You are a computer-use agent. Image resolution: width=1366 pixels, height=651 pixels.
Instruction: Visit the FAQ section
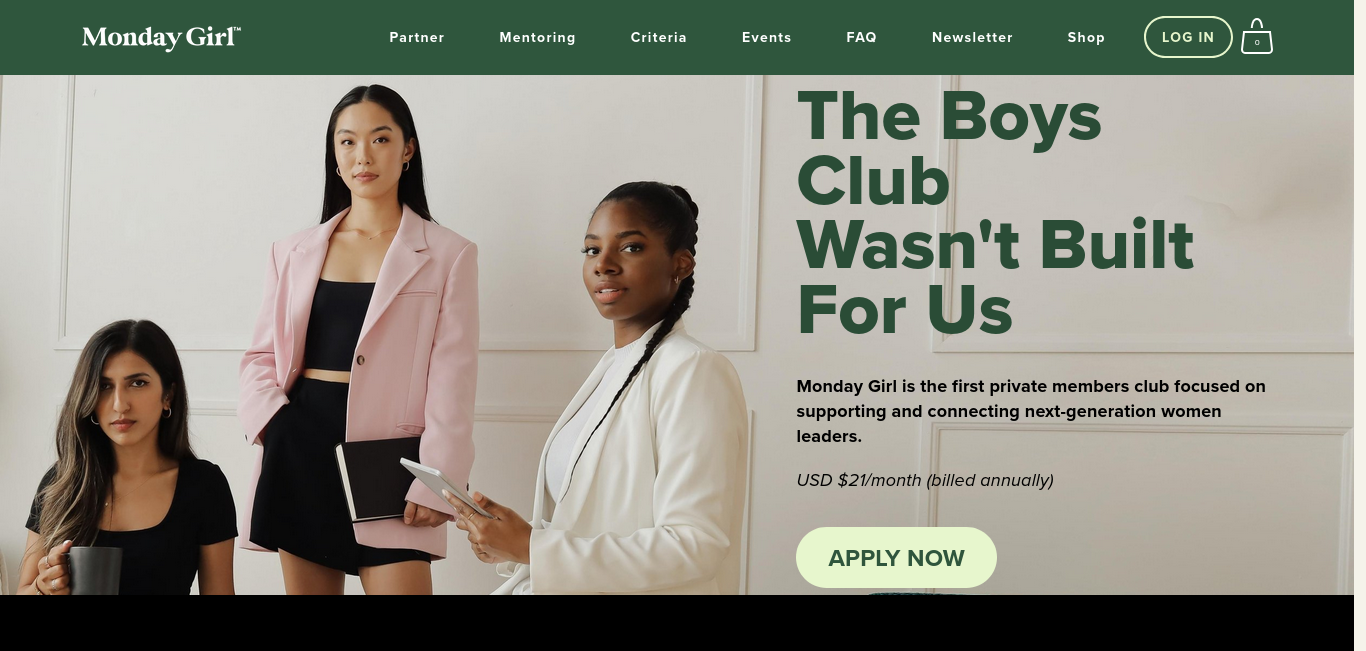click(x=862, y=37)
